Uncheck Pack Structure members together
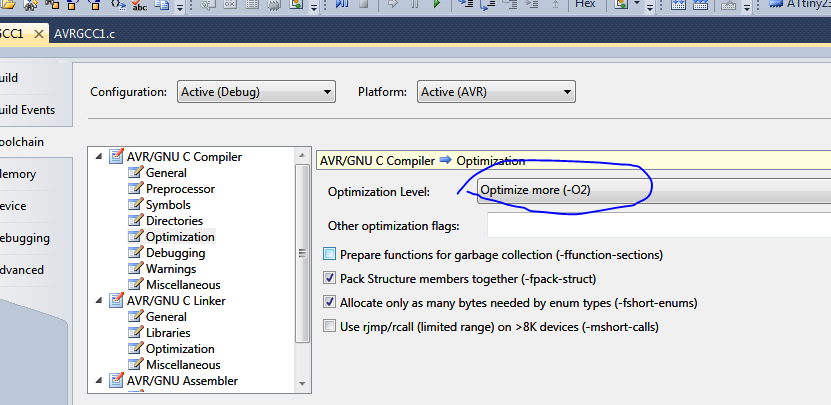The height and width of the screenshot is (405, 831). click(x=330, y=279)
